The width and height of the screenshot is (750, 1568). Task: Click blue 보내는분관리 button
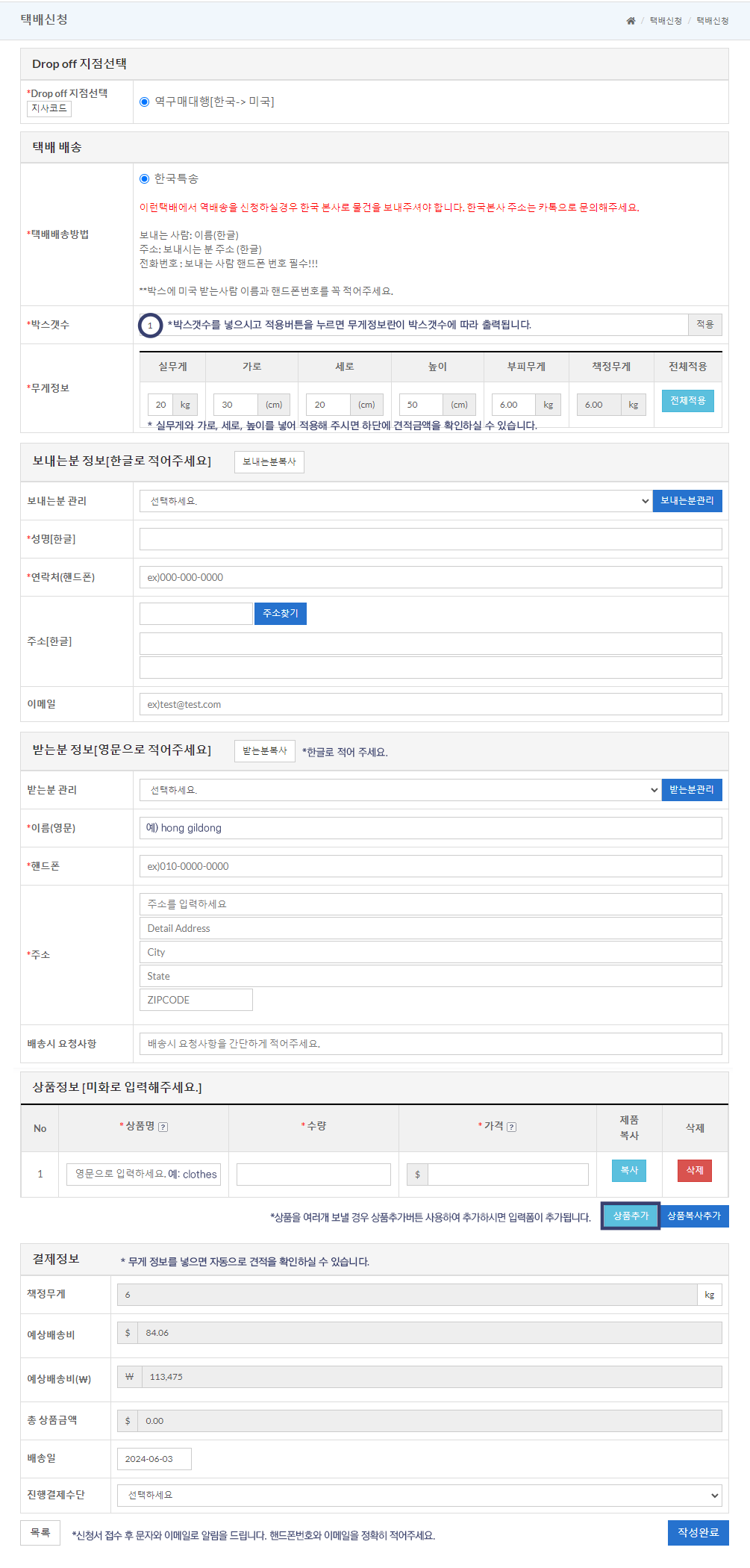pyautogui.click(x=687, y=501)
